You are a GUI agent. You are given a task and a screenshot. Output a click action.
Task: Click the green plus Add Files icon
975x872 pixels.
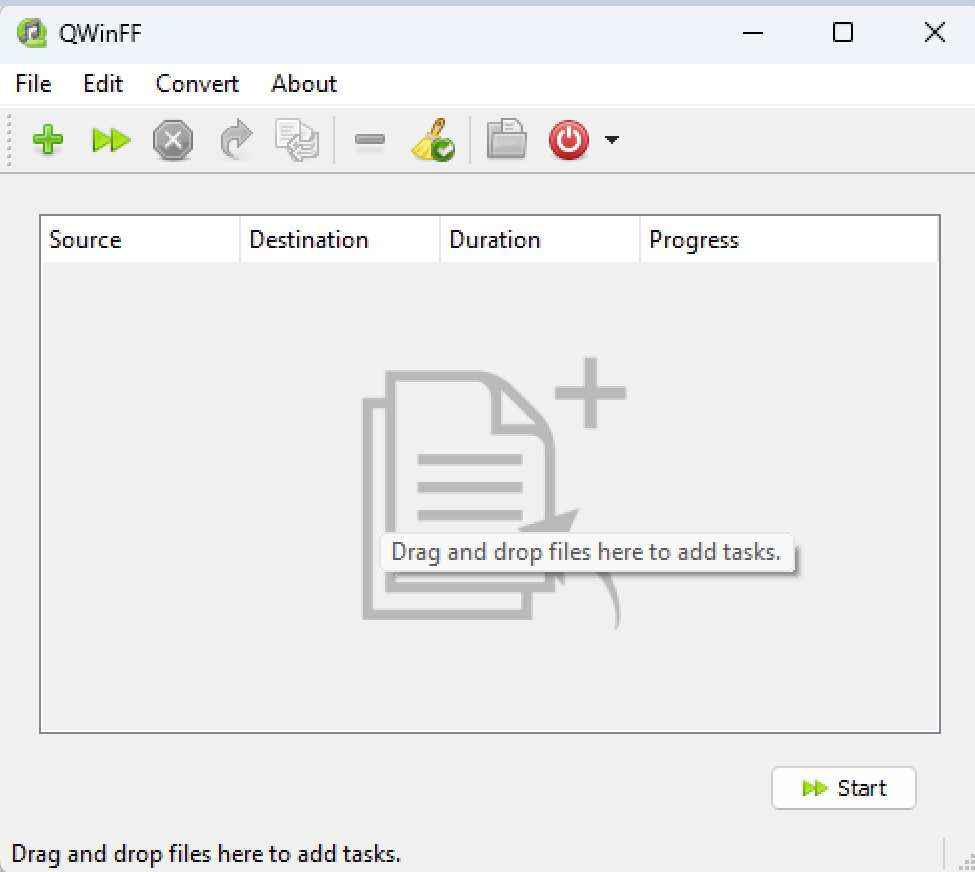(48, 140)
